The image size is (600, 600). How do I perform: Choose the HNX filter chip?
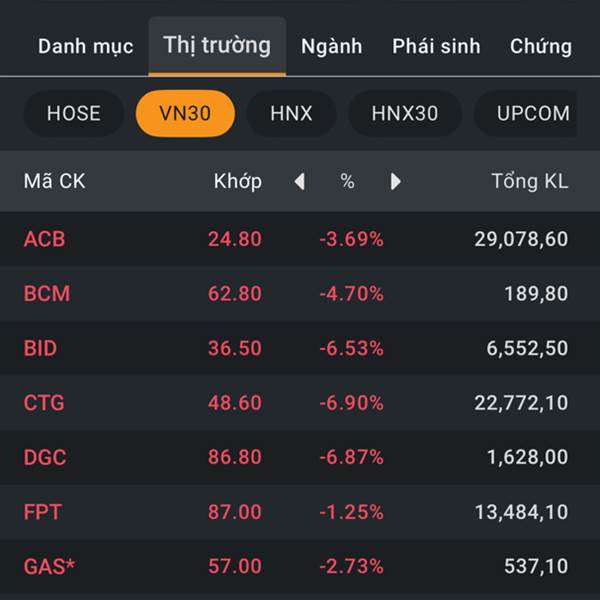[291, 113]
